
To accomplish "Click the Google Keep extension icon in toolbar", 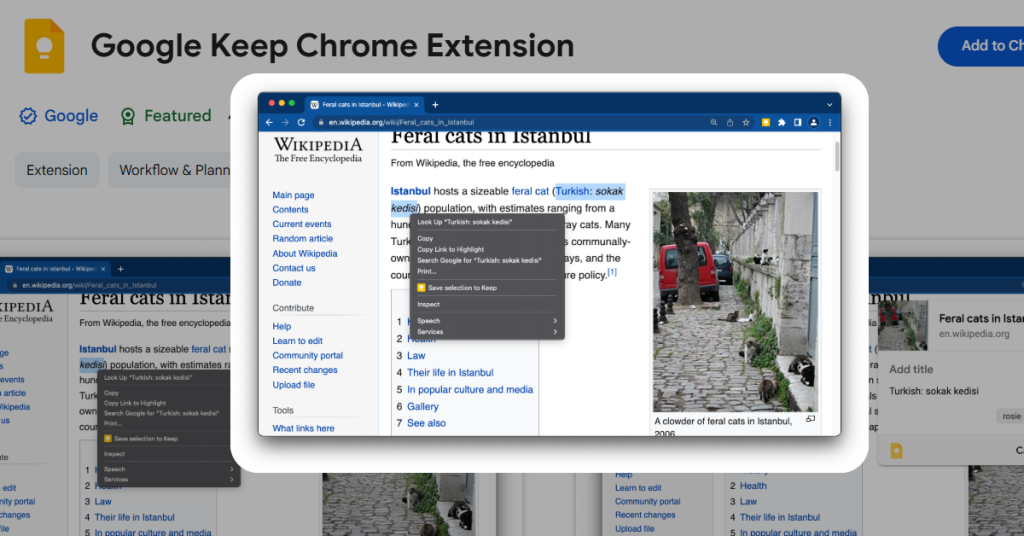I will (x=766, y=122).
